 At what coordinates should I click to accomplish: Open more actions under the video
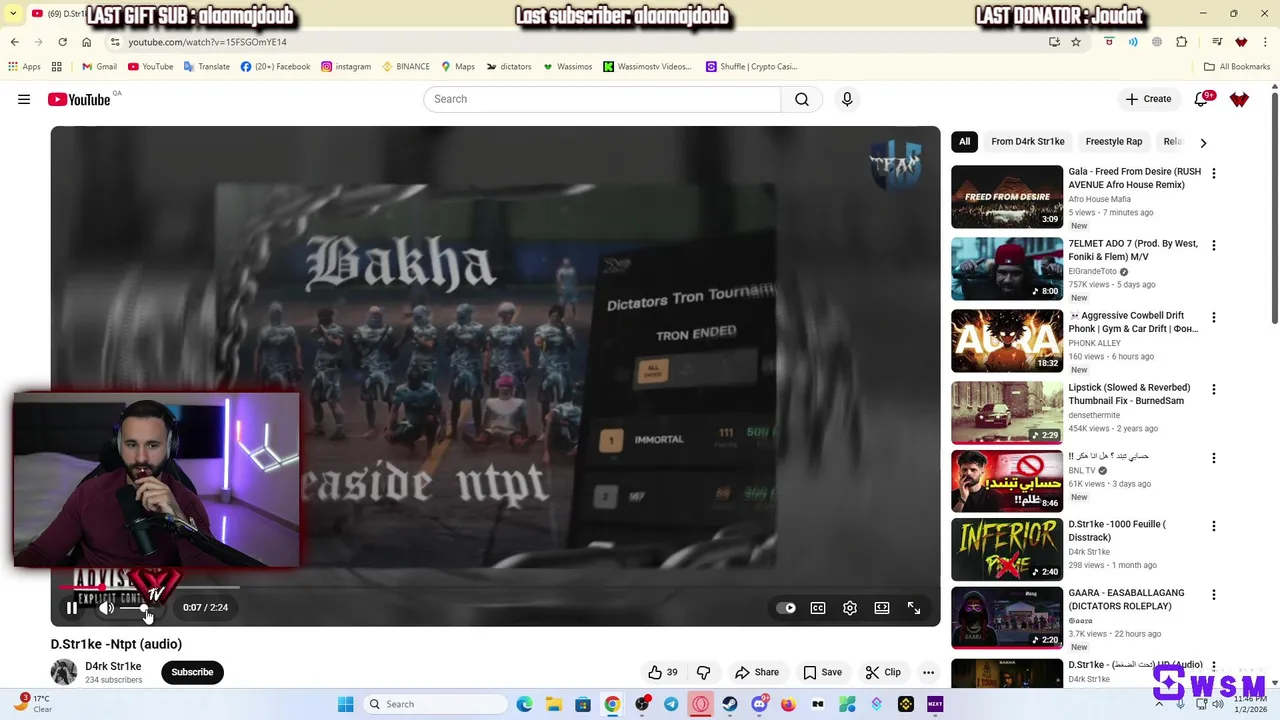[x=928, y=672]
